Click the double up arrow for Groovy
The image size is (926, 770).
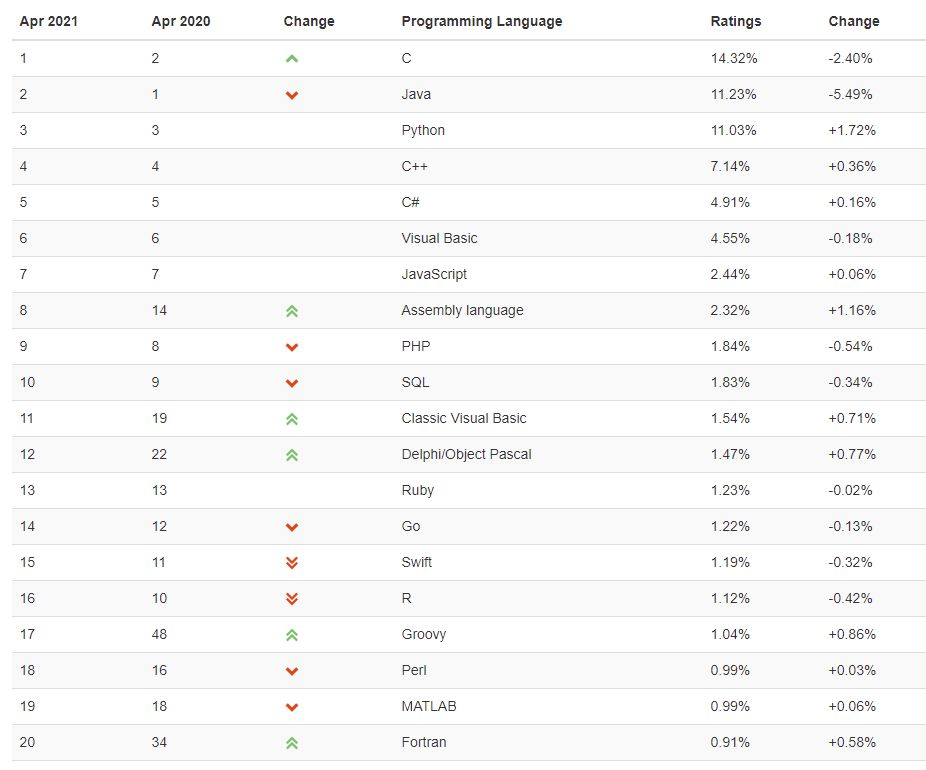pyautogui.click(x=292, y=635)
